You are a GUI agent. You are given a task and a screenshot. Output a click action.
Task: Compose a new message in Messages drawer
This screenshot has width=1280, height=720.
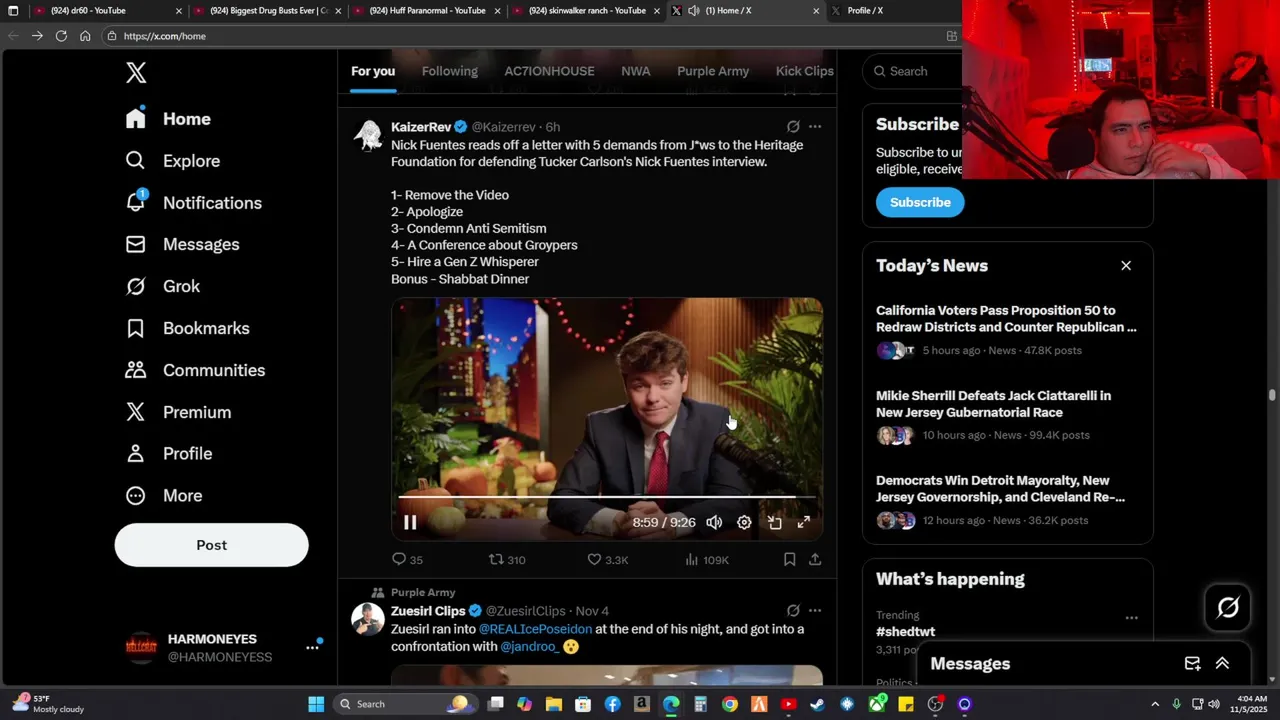[x=1192, y=664]
